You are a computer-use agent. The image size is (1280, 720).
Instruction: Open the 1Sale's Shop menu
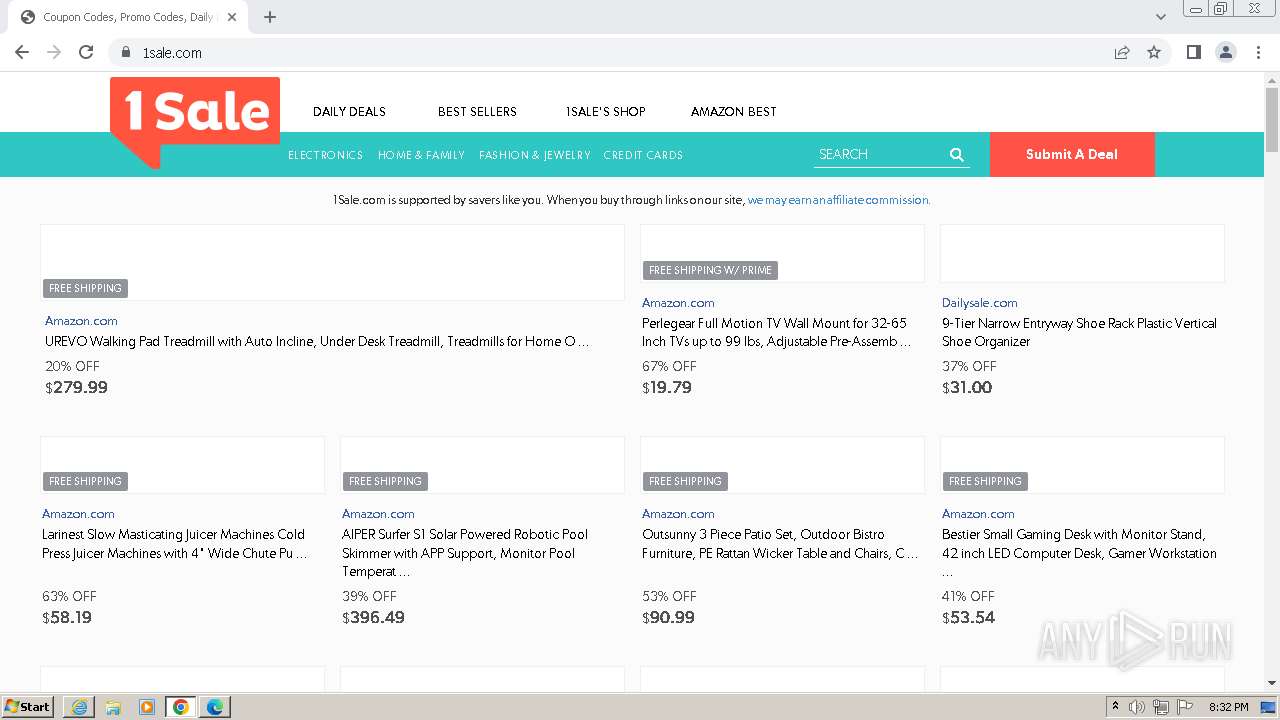[x=606, y=112]
